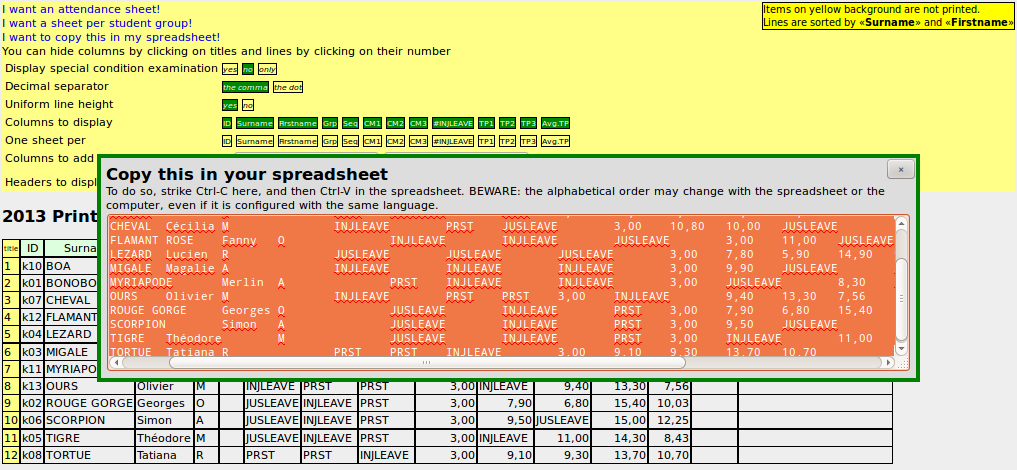The height and width of the screenshot is (470, 1017).
Task: Toggle the Avg.TP column in 'Columns to display'
Action: (555, 123)
